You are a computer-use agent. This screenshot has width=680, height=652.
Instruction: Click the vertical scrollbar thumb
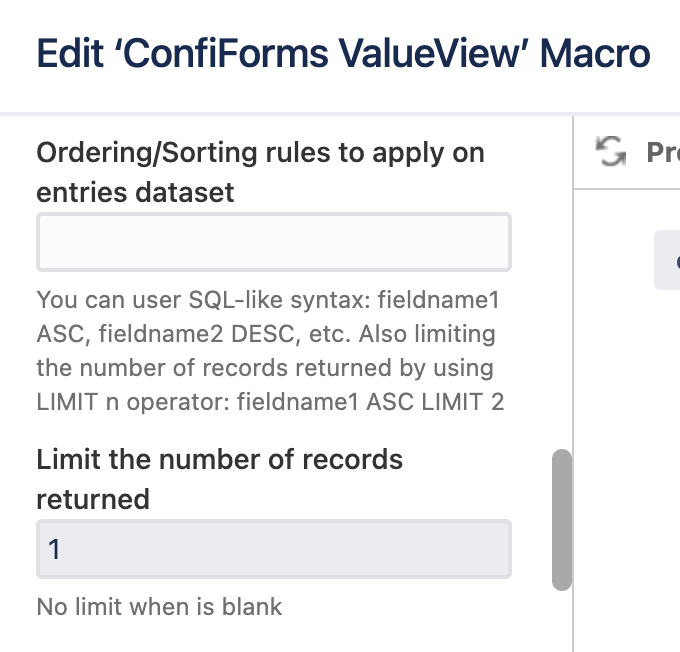coord(562,520)
